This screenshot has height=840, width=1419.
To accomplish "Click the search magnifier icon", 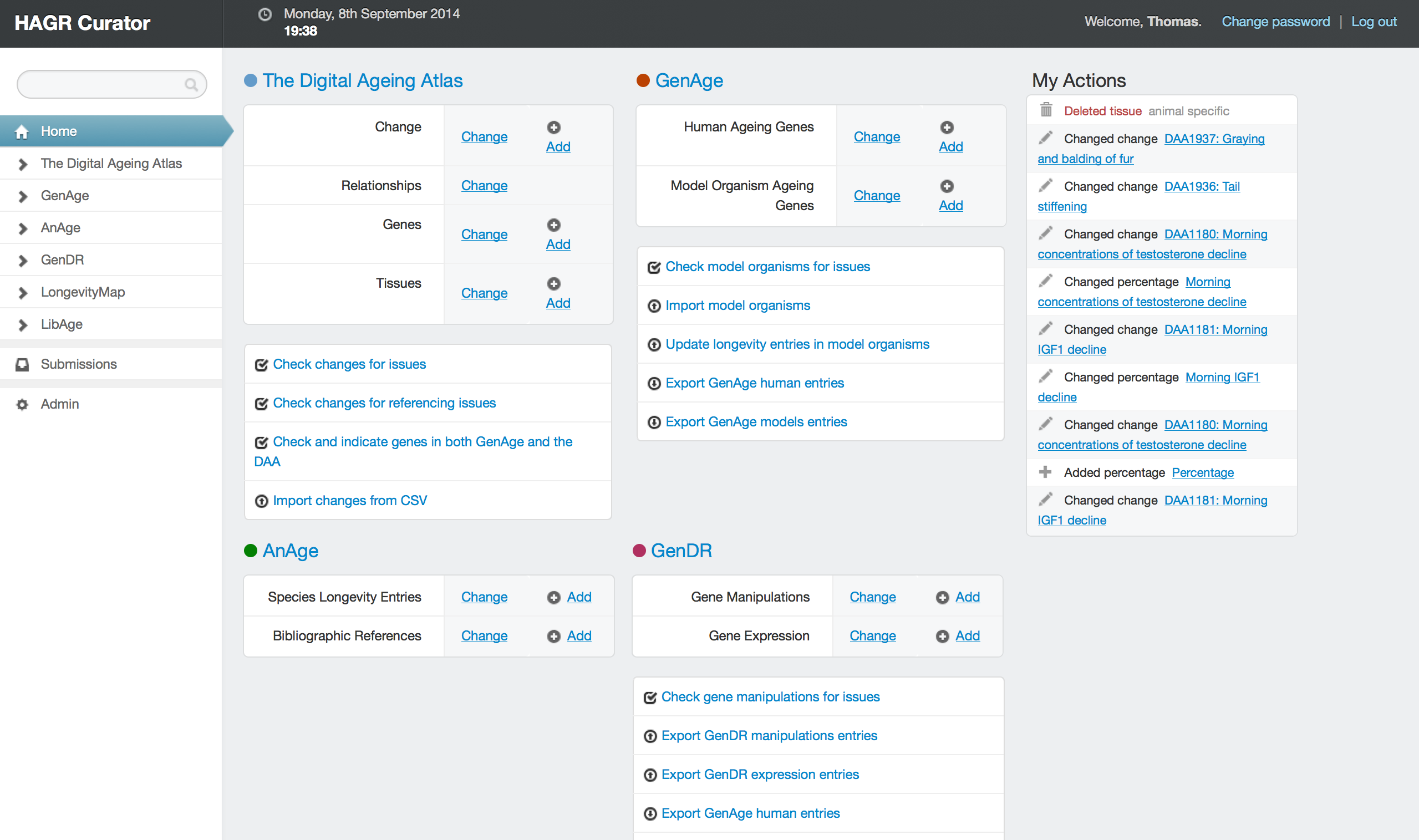I will 191,85.
